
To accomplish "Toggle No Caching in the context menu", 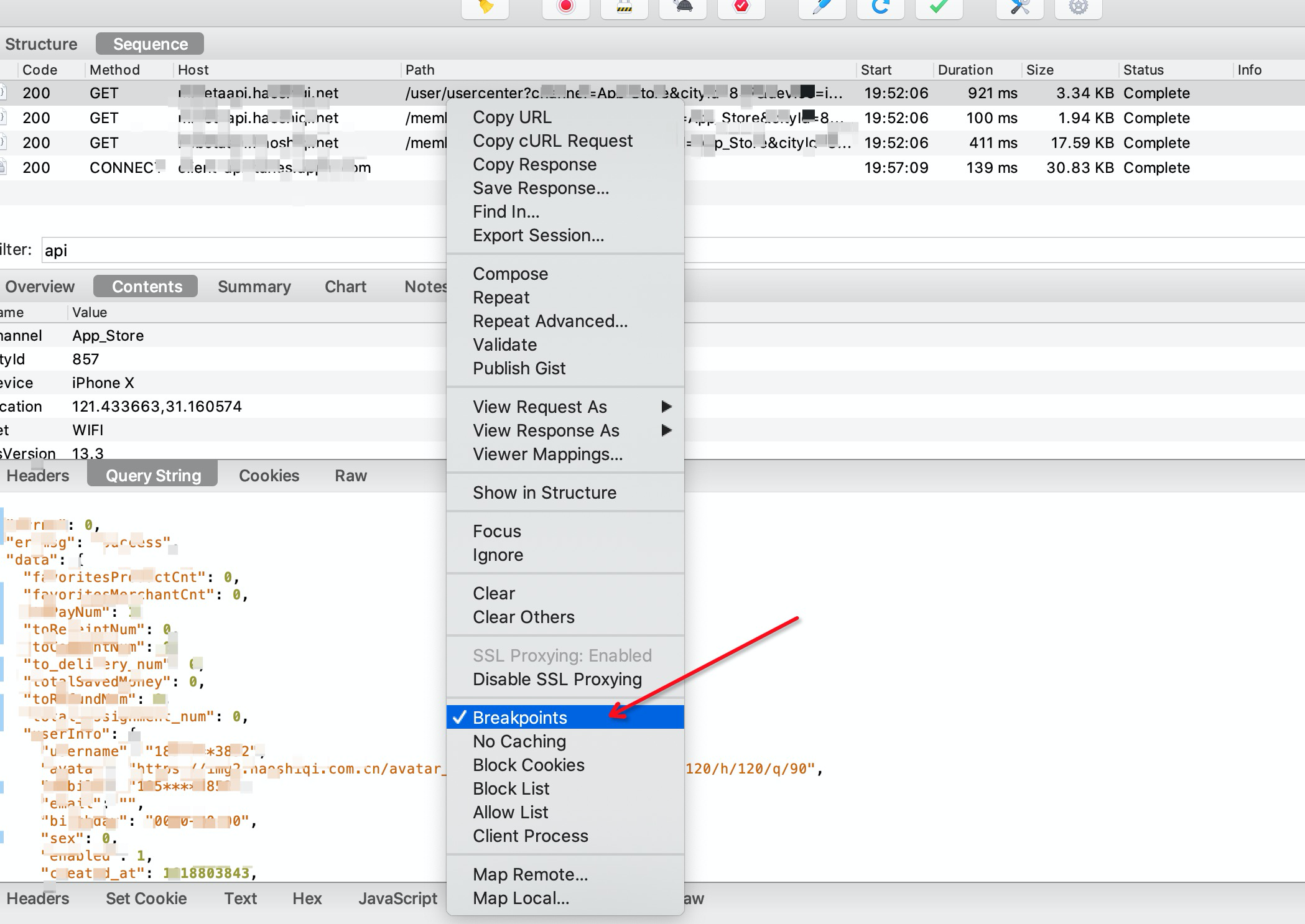I will point(519,741).
